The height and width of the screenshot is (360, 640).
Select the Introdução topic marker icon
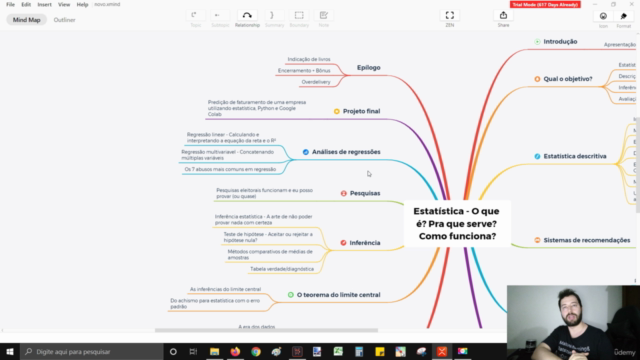pyautogui.click(x=538, y=42)
